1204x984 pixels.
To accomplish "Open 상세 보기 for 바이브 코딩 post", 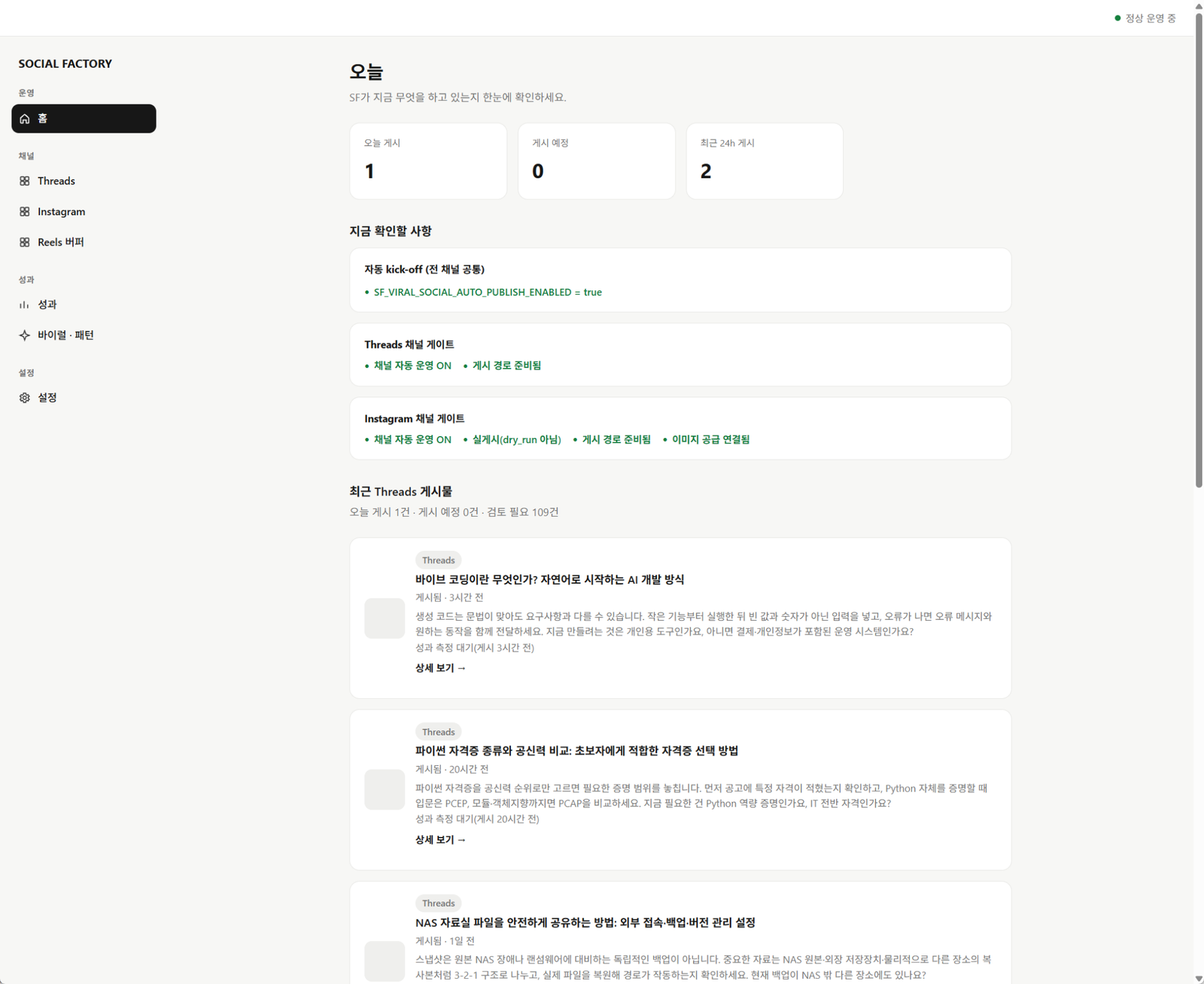I will [441, 668].
